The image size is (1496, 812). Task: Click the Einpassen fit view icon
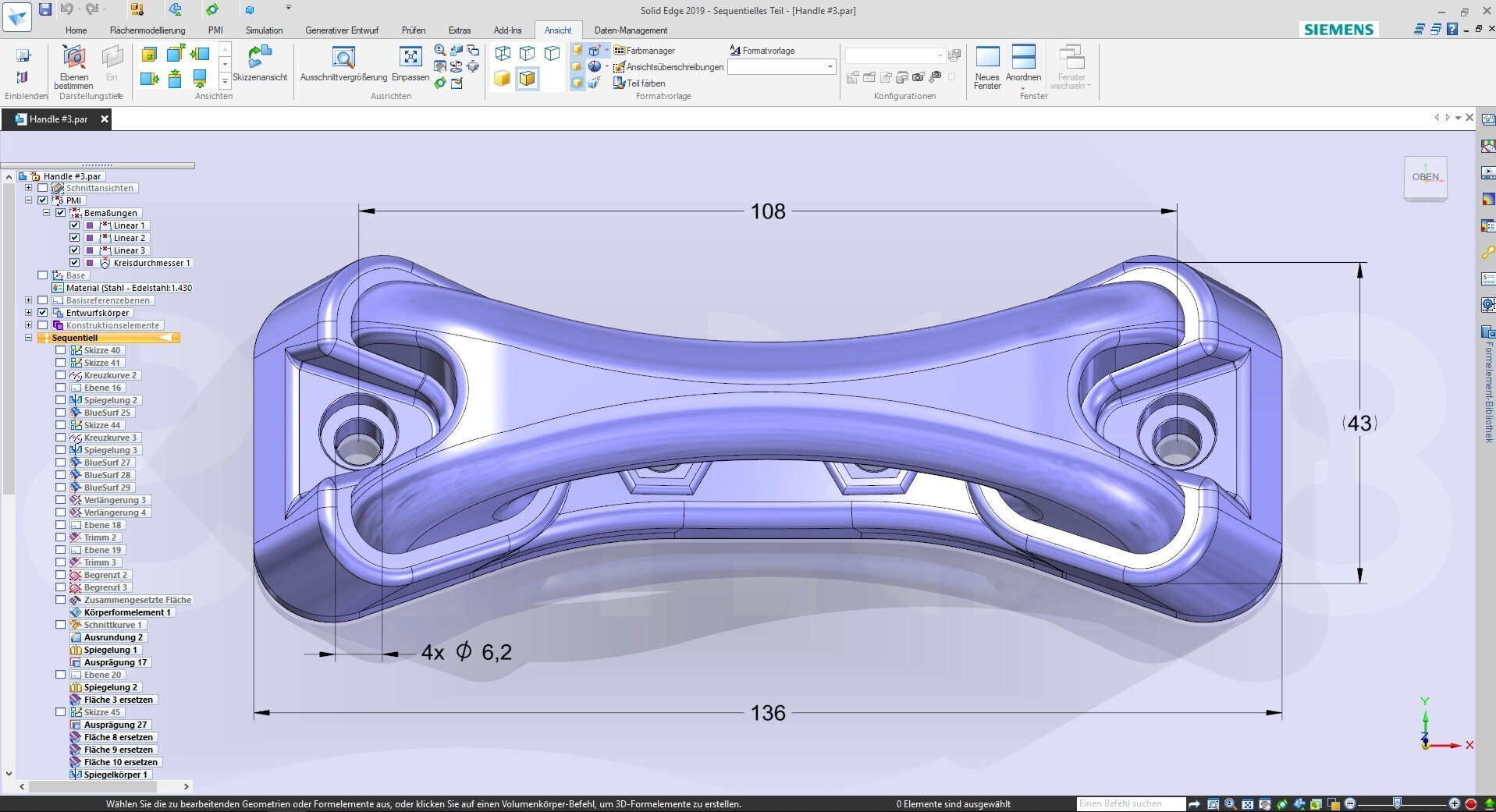click(x=410, y=58)
